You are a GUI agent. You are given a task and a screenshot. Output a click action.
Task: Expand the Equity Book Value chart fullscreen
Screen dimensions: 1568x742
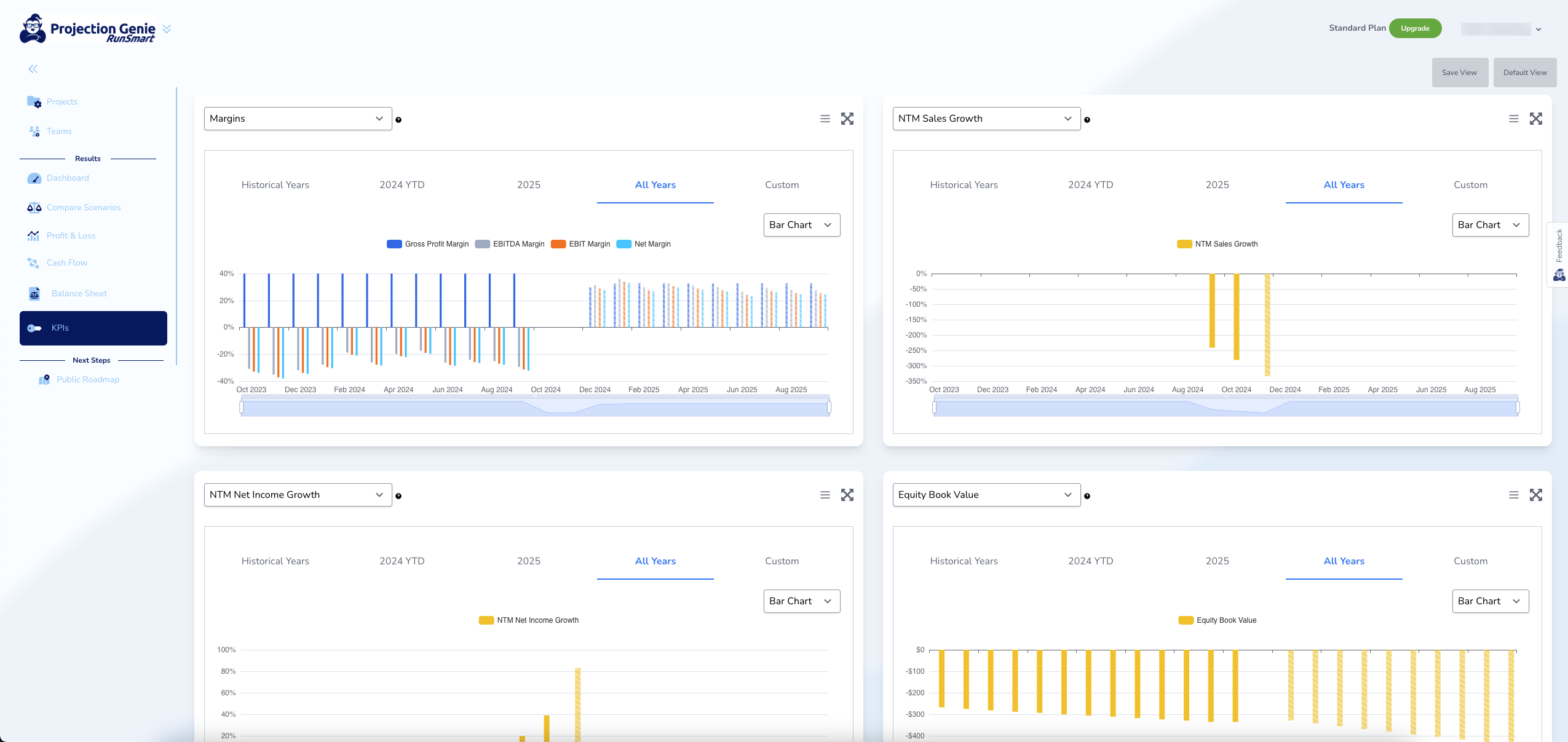1535,495
